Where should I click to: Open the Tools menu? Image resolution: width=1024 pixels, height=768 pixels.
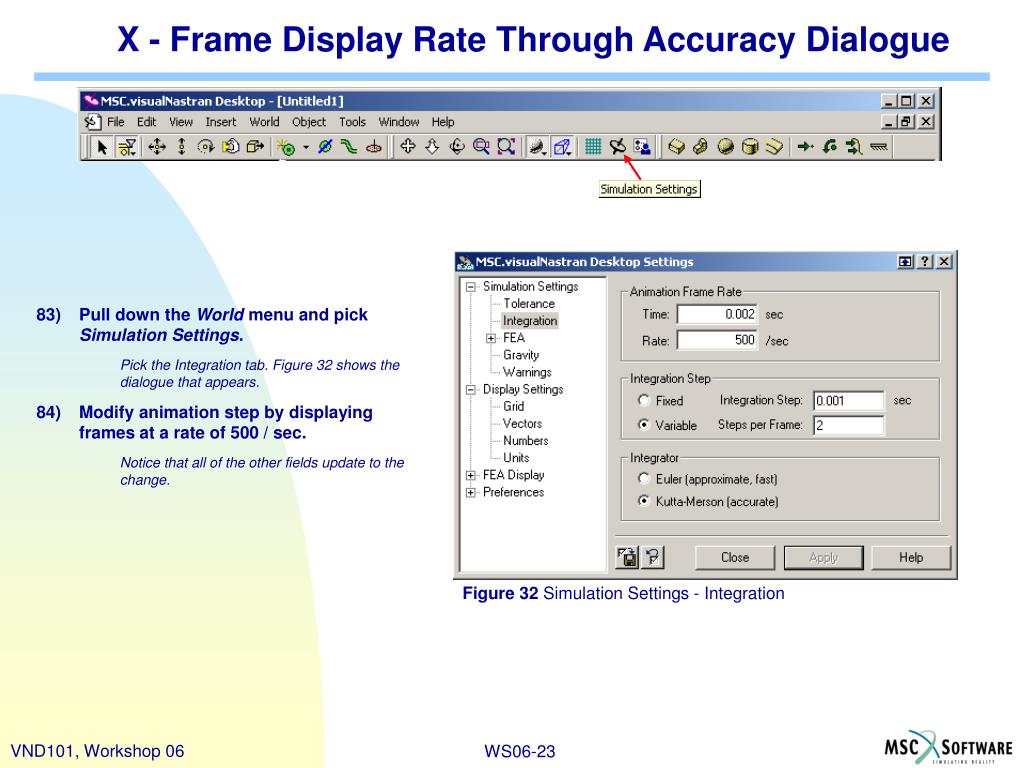point(353,122)
